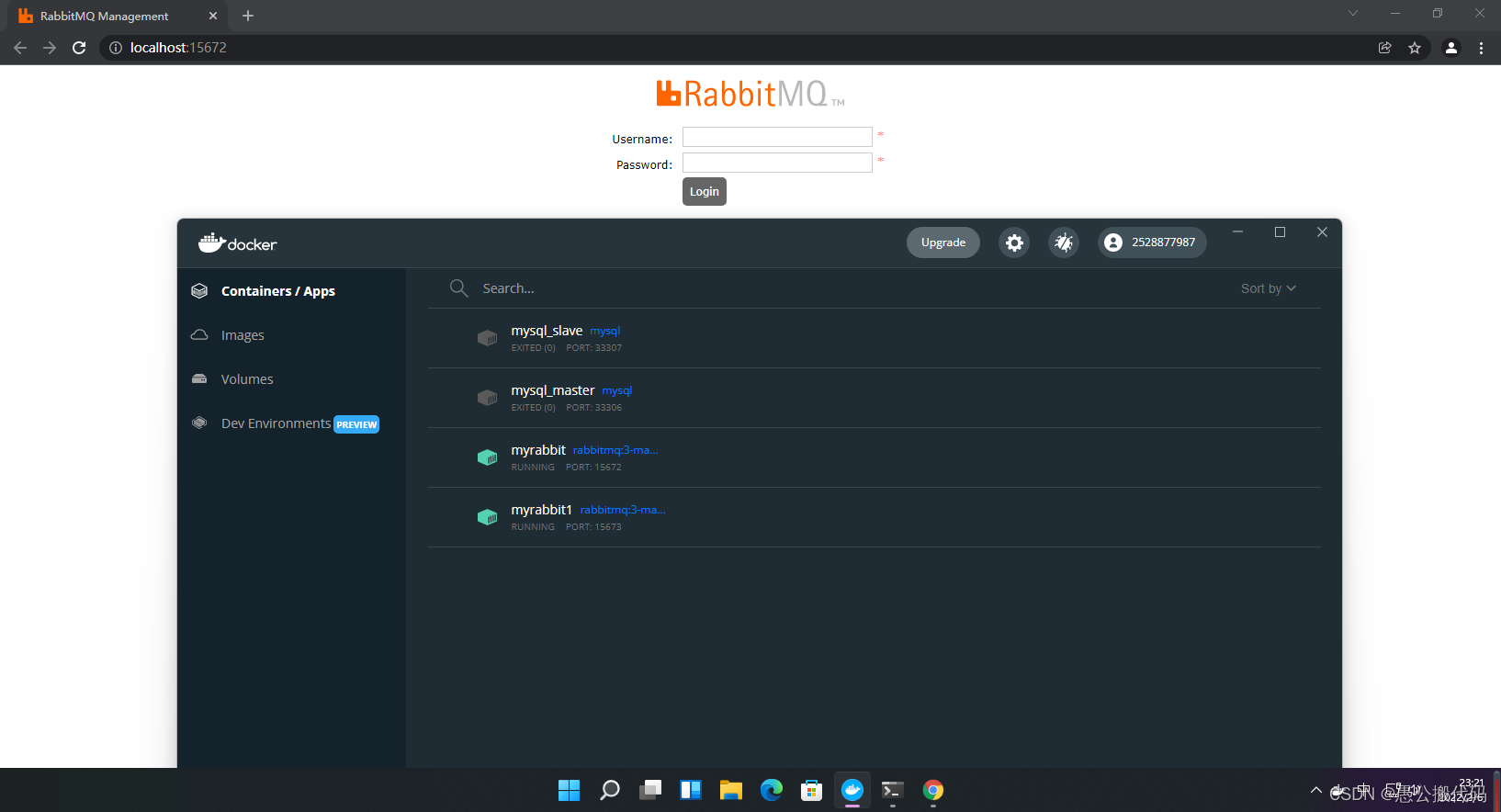
Task: Launch Microsoft Edge from taskbar
Action: (772, 790)
